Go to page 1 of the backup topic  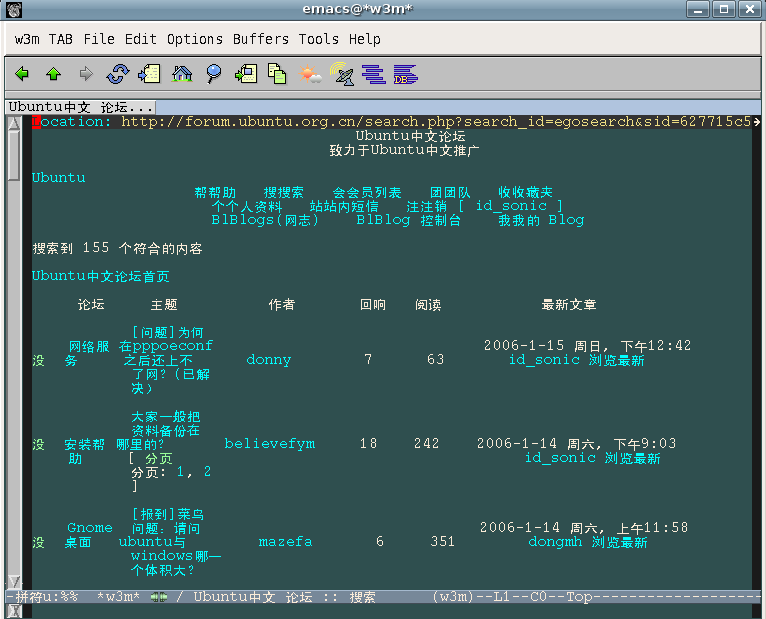tap(180, 472)
